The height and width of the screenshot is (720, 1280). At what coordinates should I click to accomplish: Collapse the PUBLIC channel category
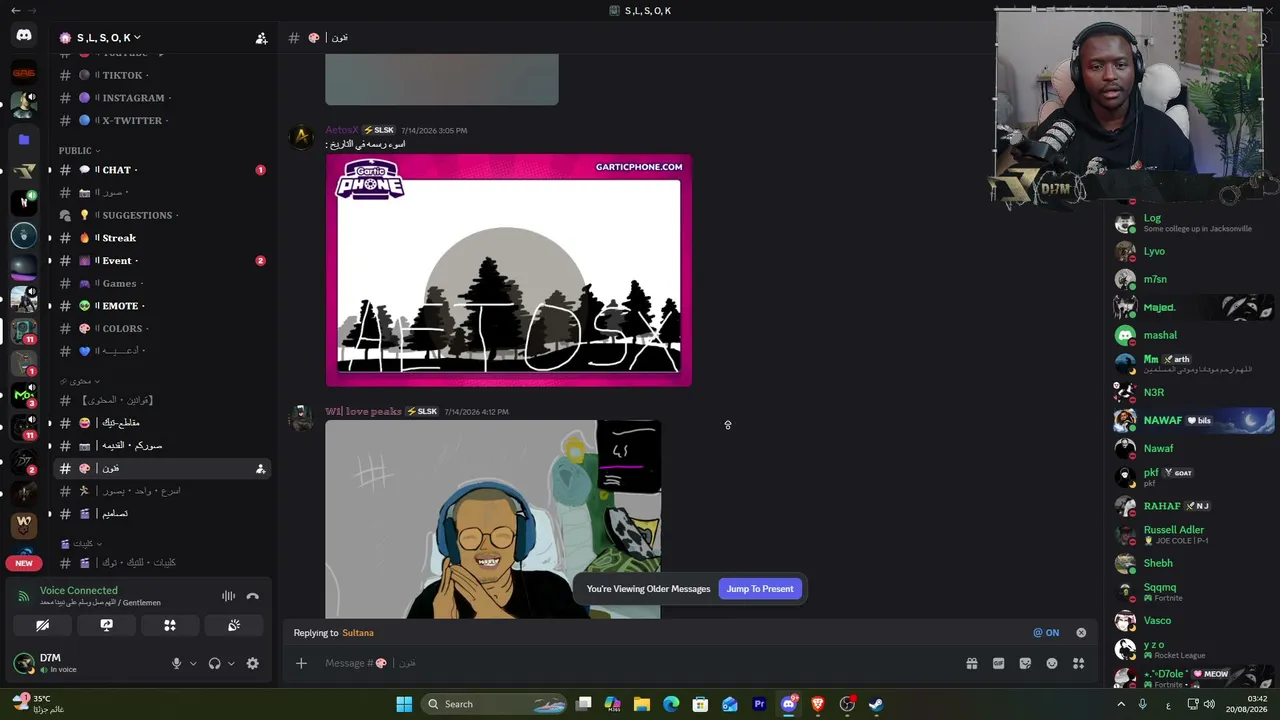(79, 151)
